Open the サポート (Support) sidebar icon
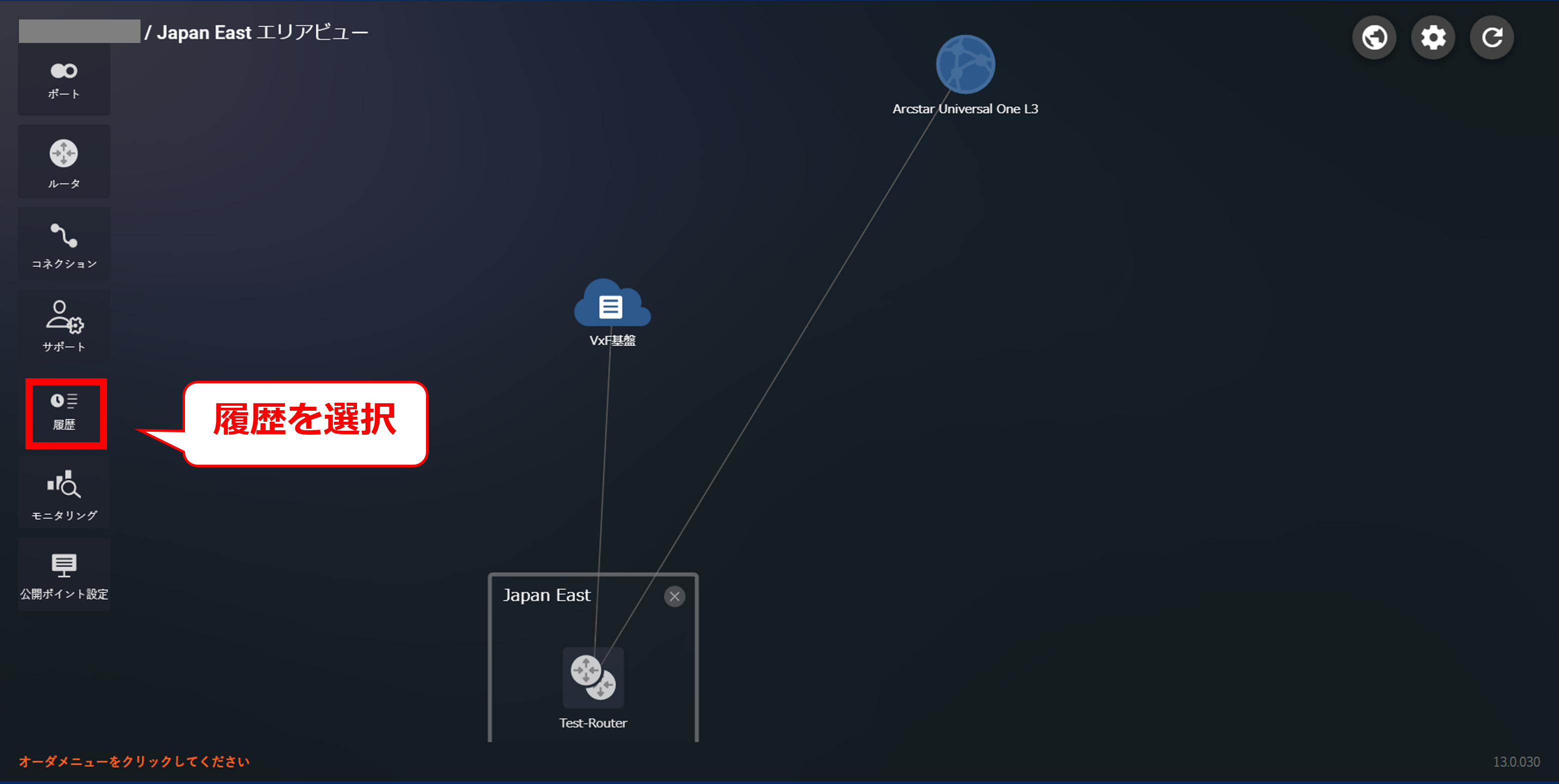 click(63, 325)
